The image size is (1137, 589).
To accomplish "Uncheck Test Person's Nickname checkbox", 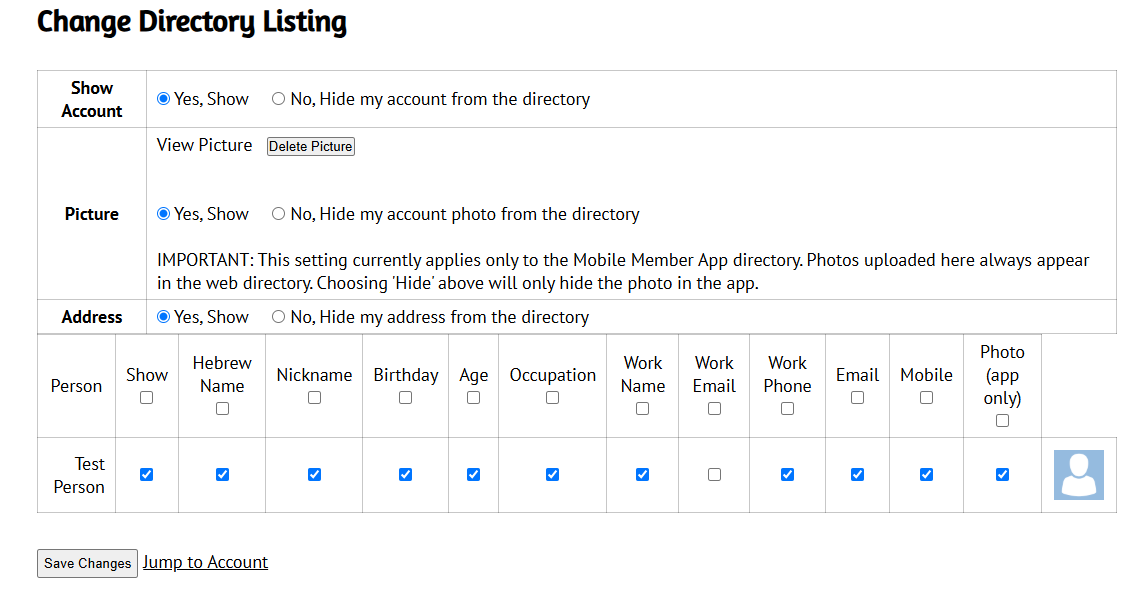I will [314, 475].
